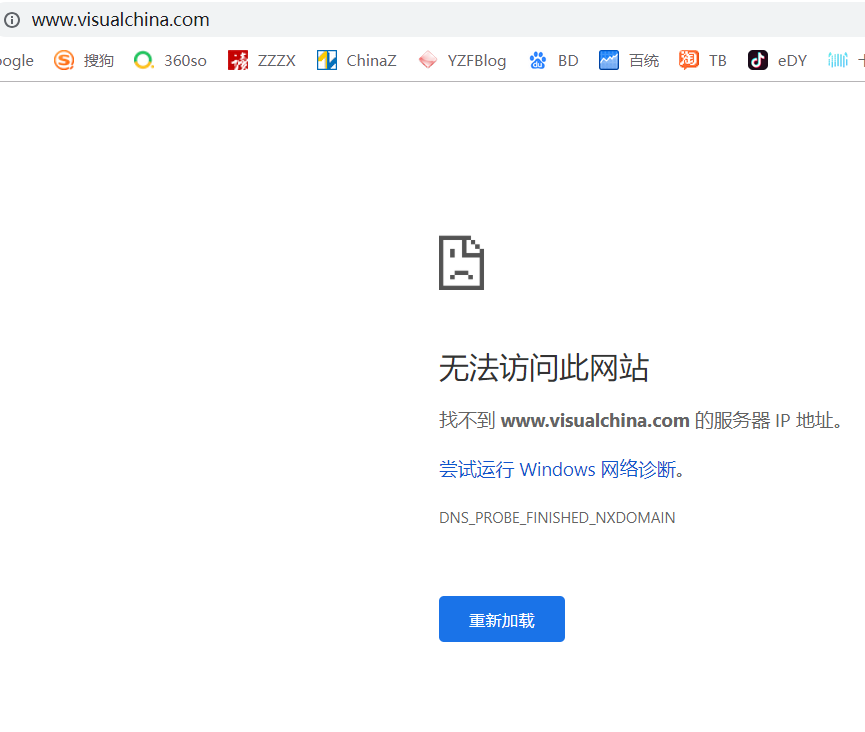Click the Baidu paw icon labeled BD
Viewport: 865px width, 732px height.
(538, 60)
